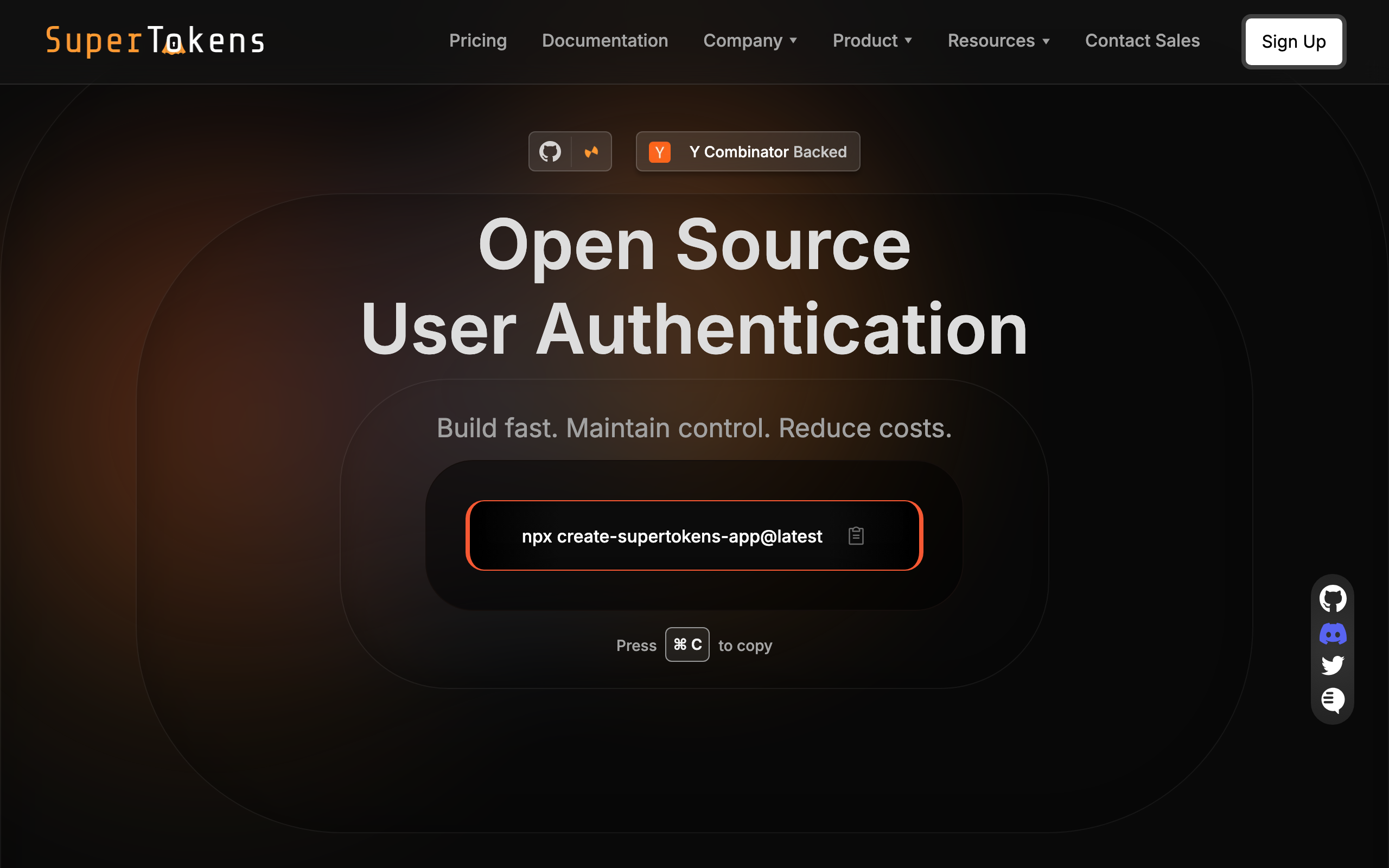Click the Contact Sales link
The image size is (1389, 868).
(x=1142, y=41)
